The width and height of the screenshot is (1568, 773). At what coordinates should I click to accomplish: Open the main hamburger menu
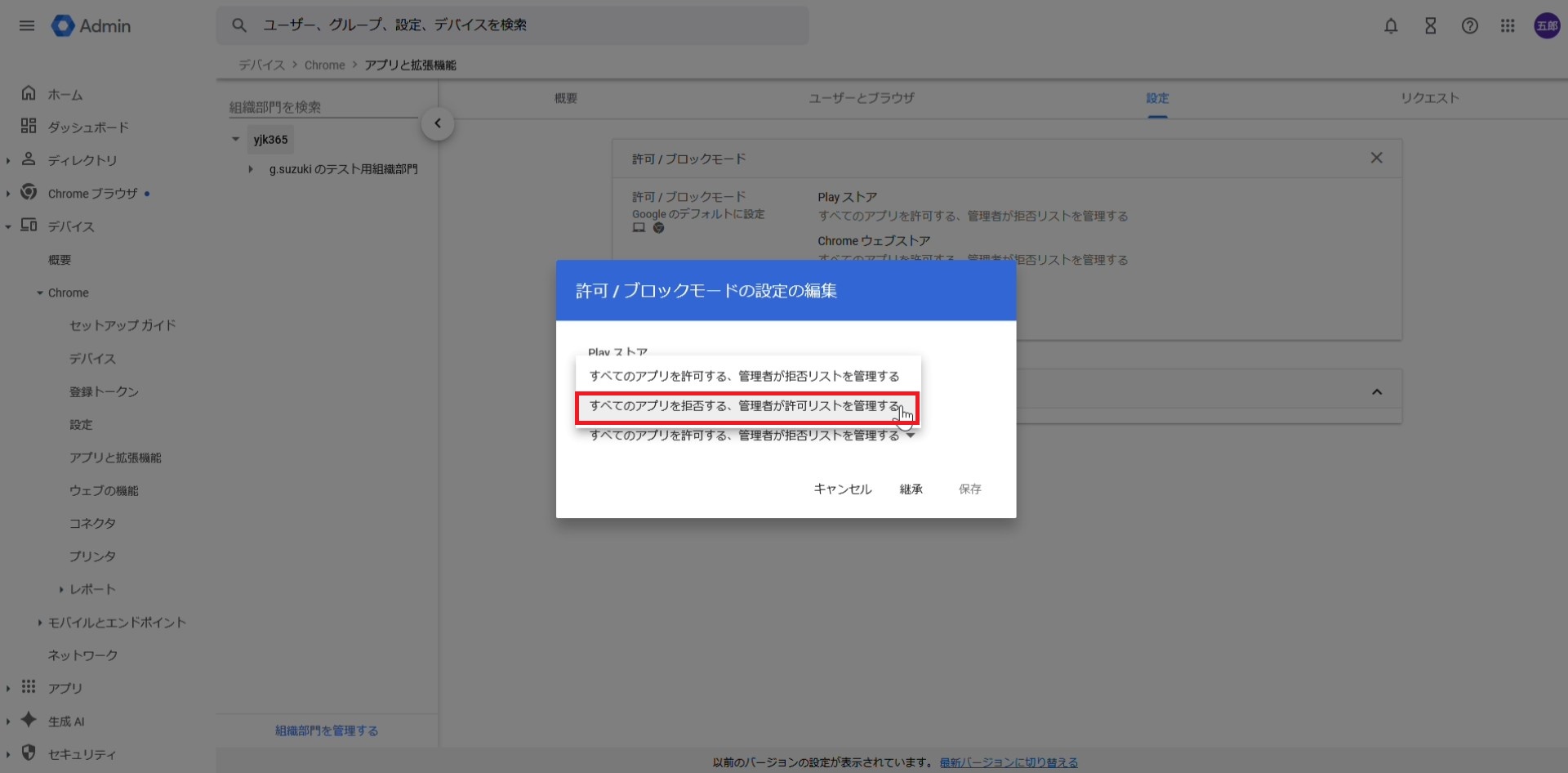tap(27, 25)
